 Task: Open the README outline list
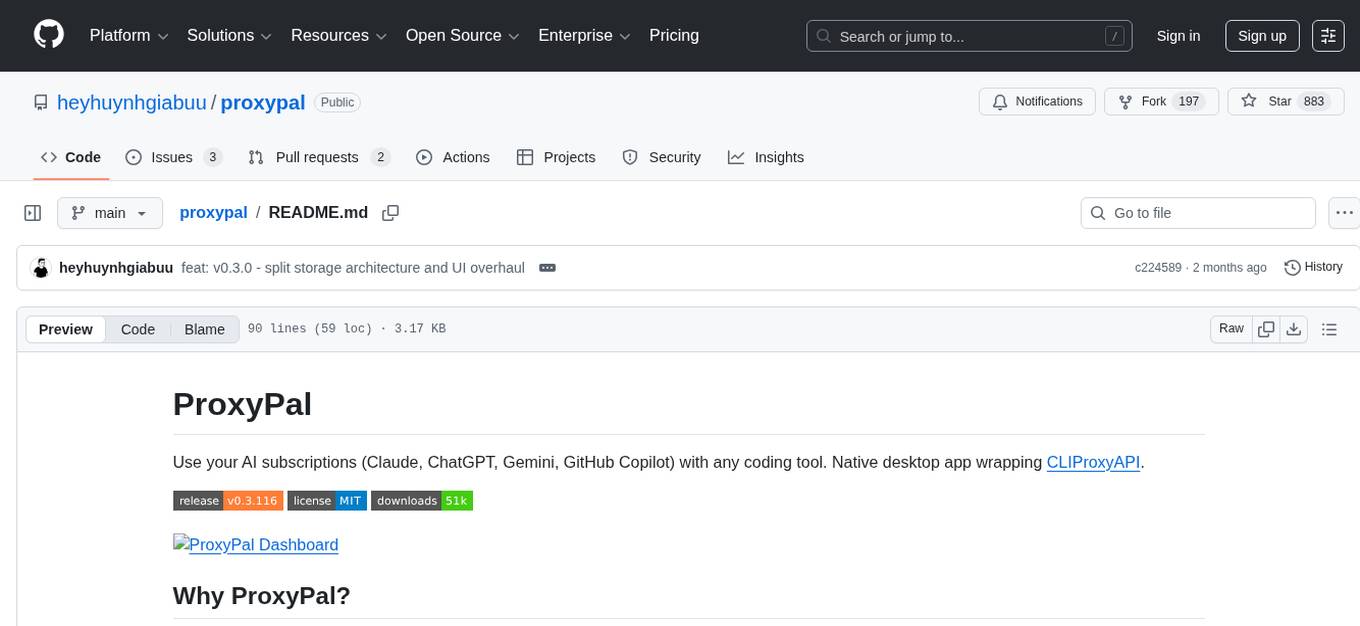click(x=1329, y=328)
